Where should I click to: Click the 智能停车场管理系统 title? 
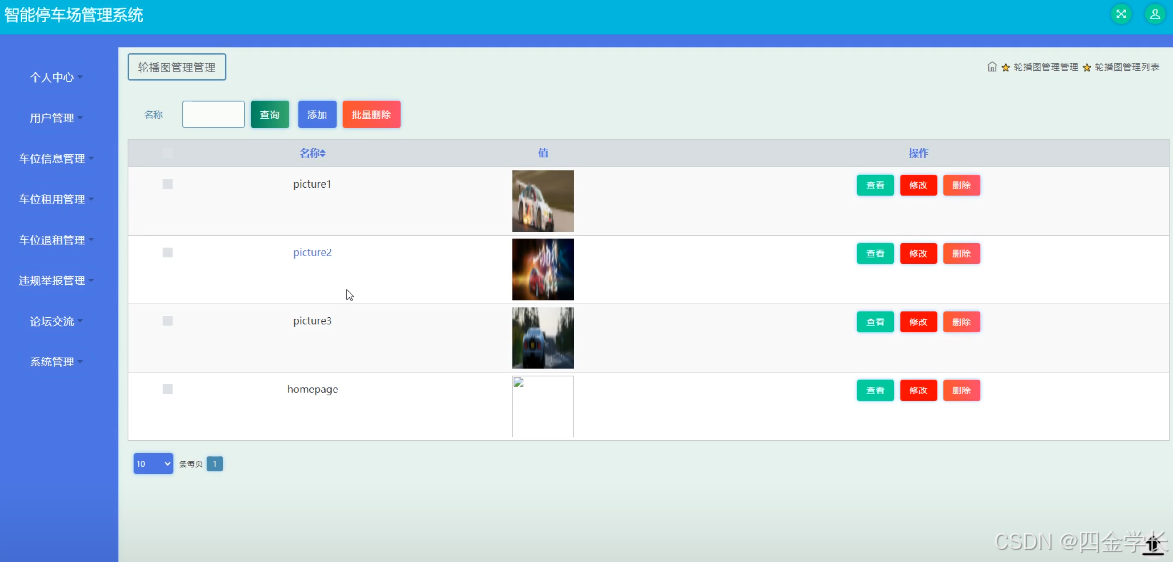73,15
